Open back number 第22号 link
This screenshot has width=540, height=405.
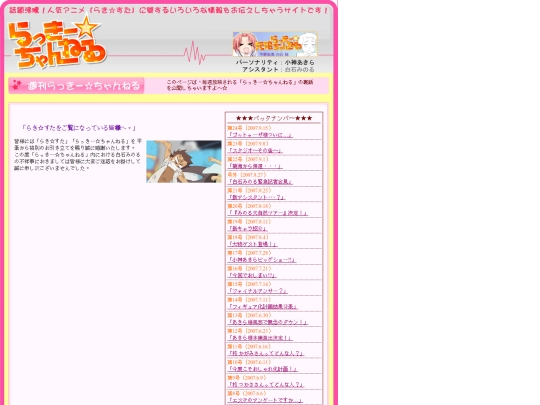pyautogui.click(x=255, y=166)
